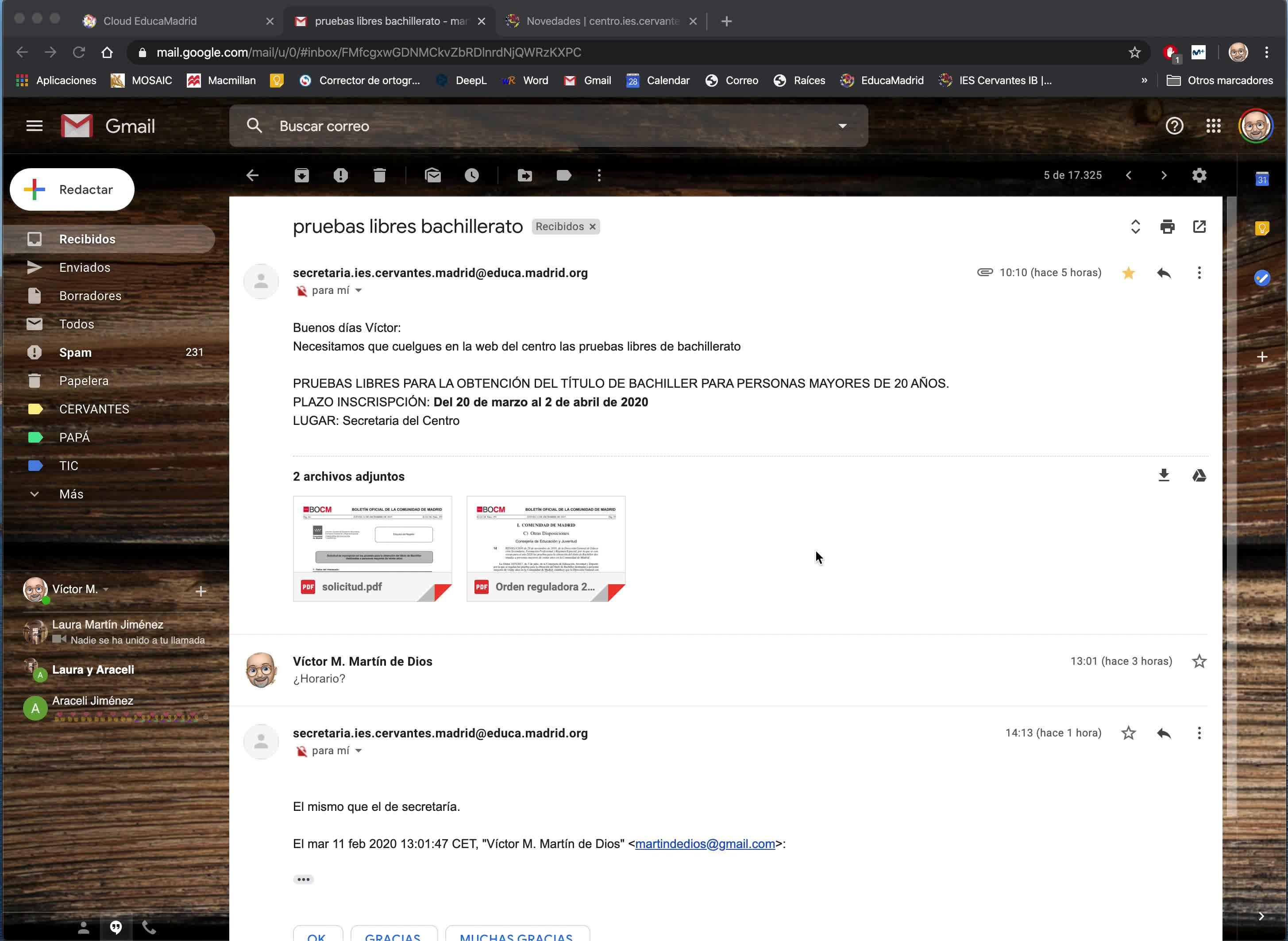
Task: Mark the email as spam
Action: [341, 175]
